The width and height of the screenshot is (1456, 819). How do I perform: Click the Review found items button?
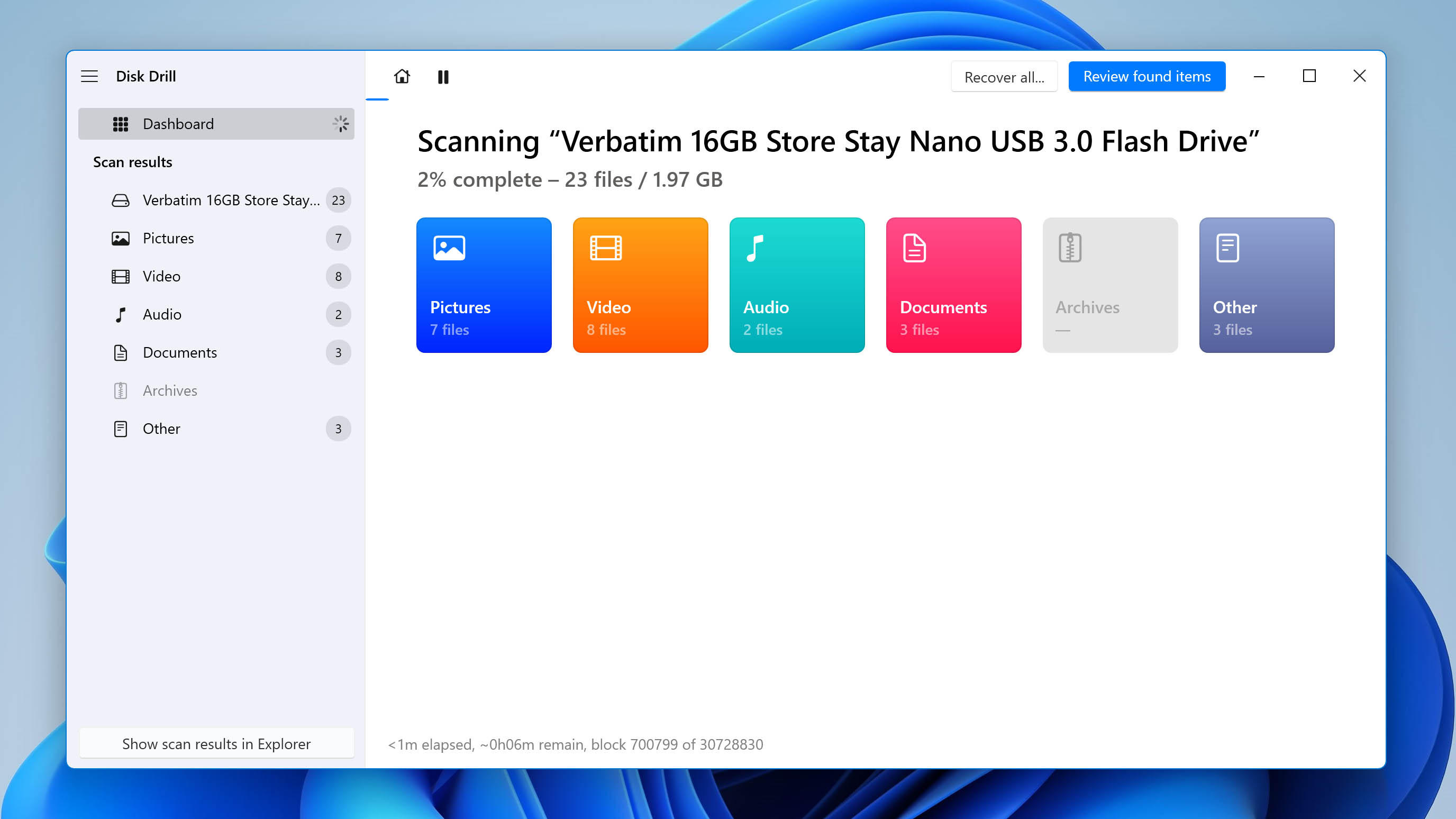pyautogui.click(x=1147, y=76)
